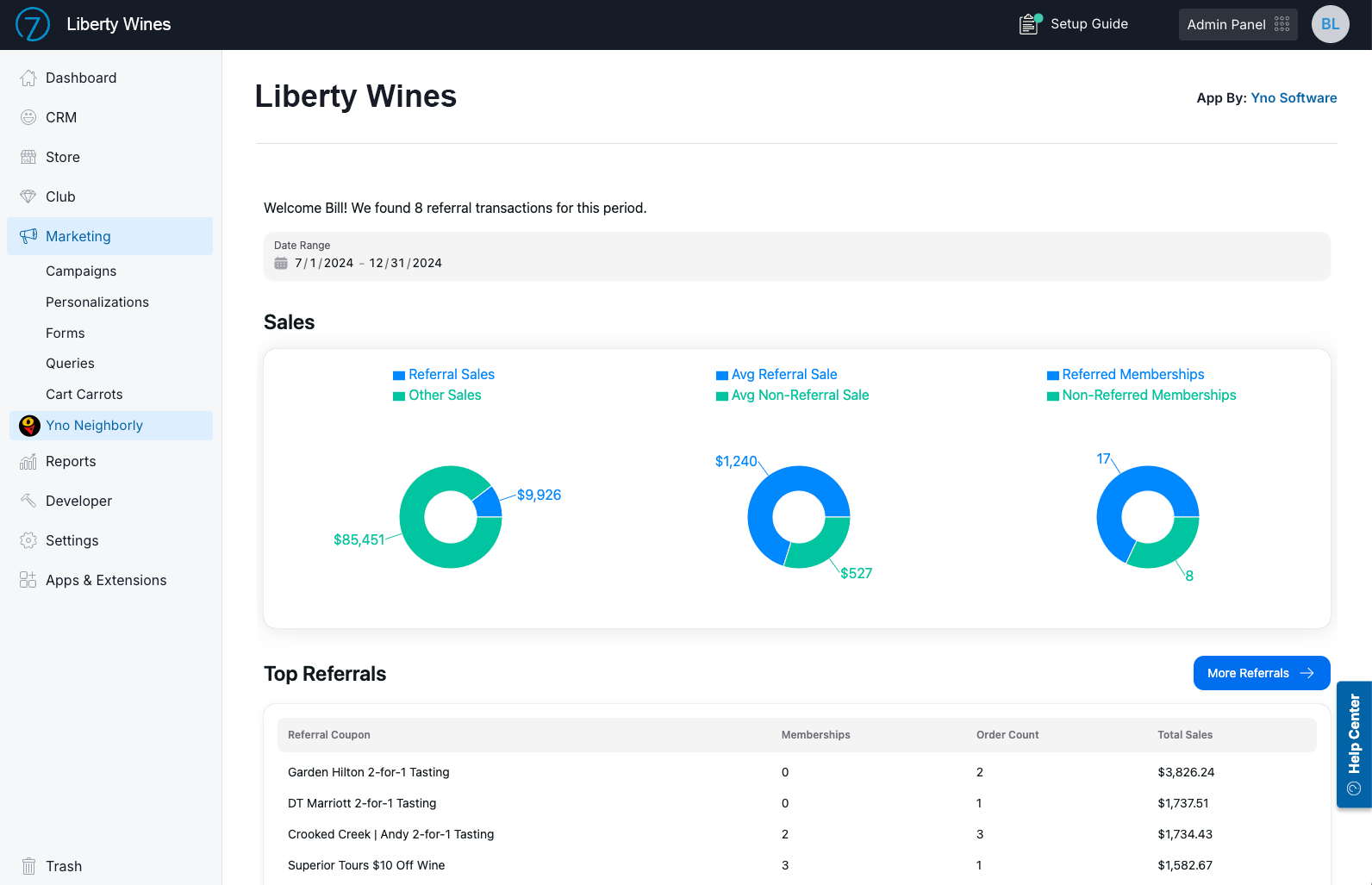Click the Developer hammer icon
Screen dimensions: 1372x885
coord(28,501)
